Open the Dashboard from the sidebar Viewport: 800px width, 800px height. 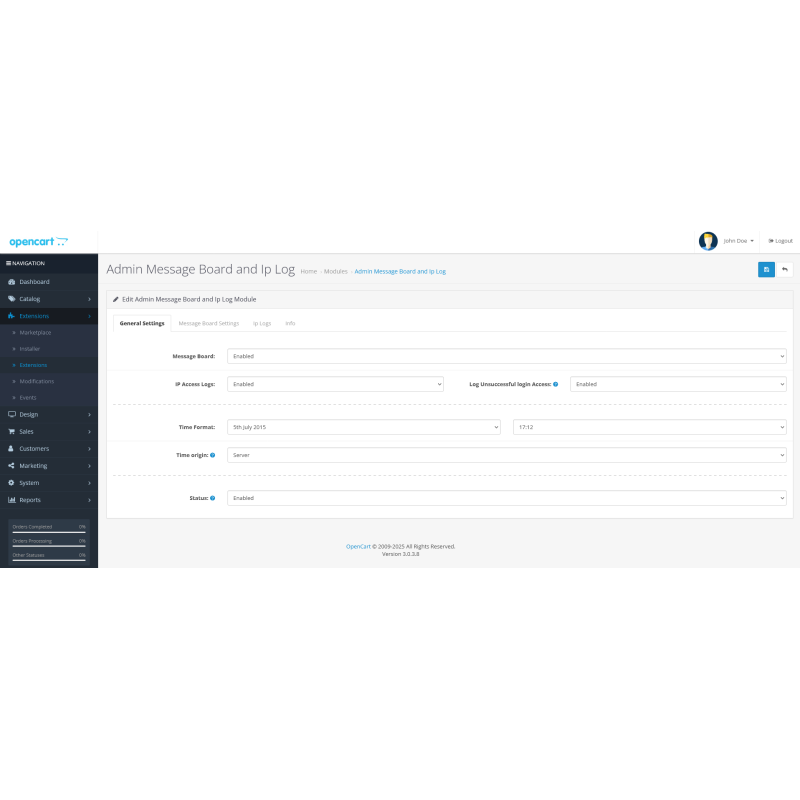click(30, 281)
